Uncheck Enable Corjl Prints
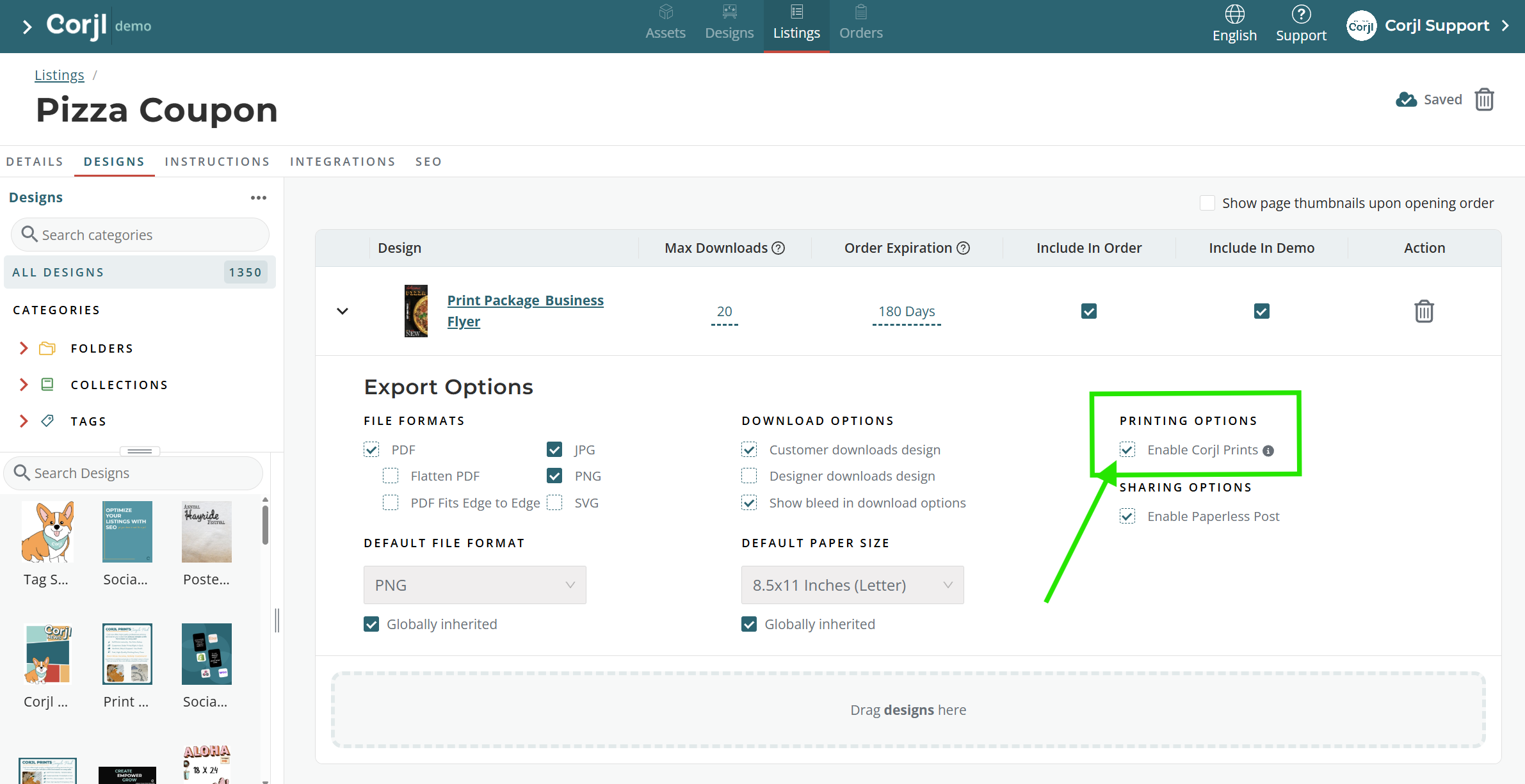 coord(1127,450)
